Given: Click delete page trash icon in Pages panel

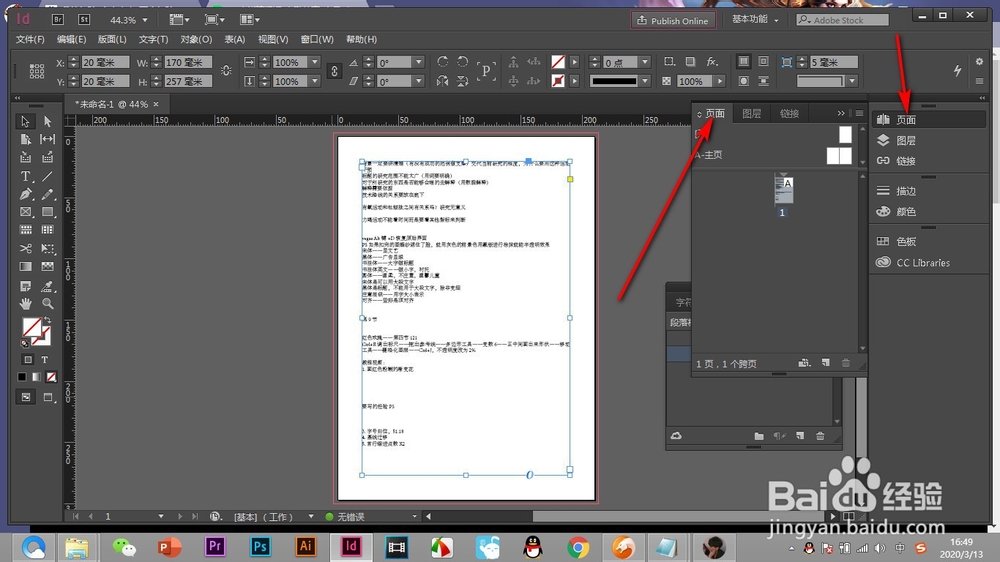Looking at the screenshot, I should point(846,363).
